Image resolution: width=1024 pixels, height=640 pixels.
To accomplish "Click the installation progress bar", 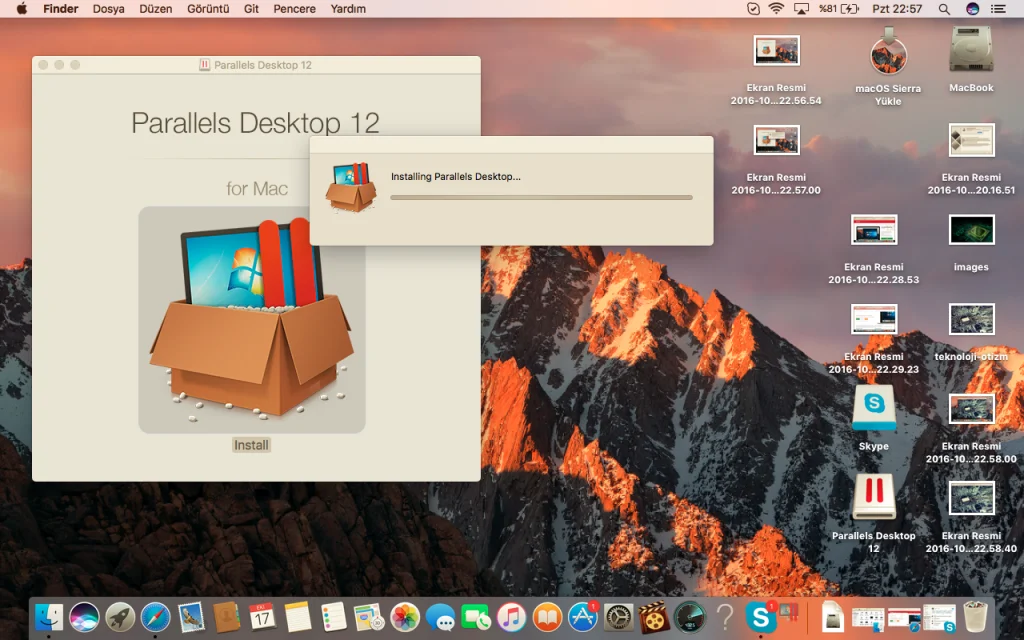I will tap(541, 197).
